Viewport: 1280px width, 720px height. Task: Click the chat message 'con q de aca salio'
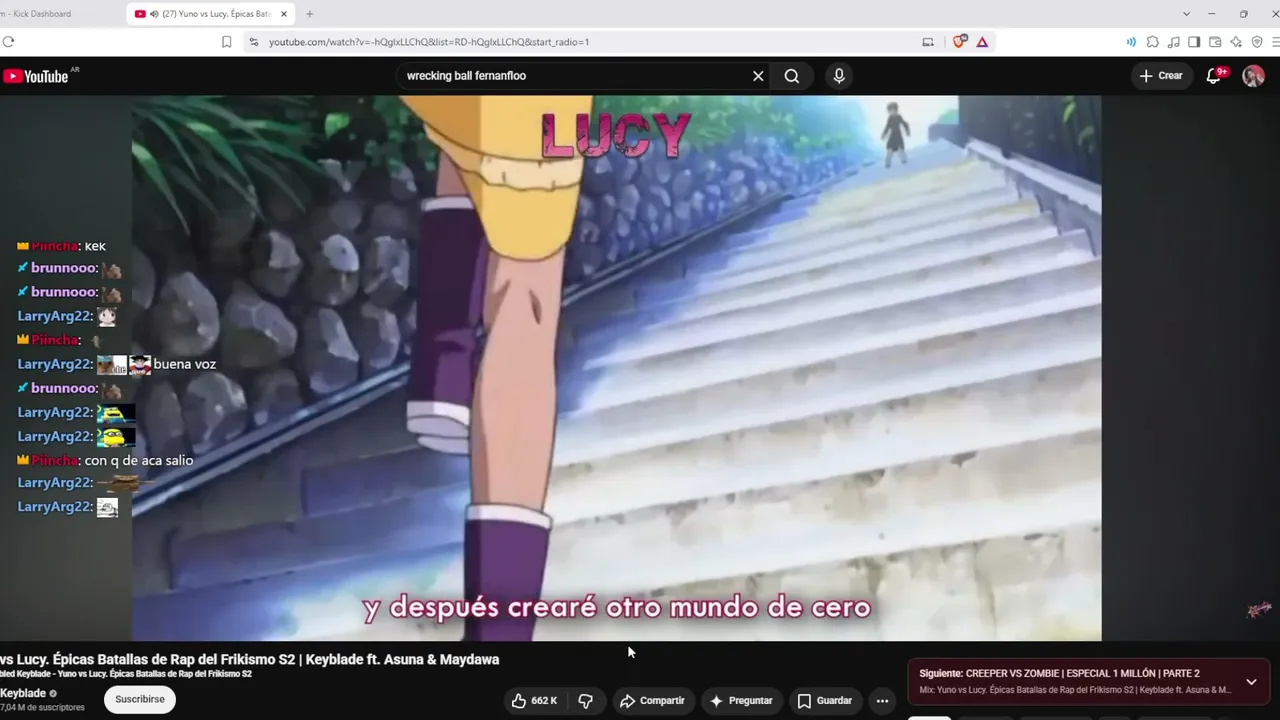[139, 460]
